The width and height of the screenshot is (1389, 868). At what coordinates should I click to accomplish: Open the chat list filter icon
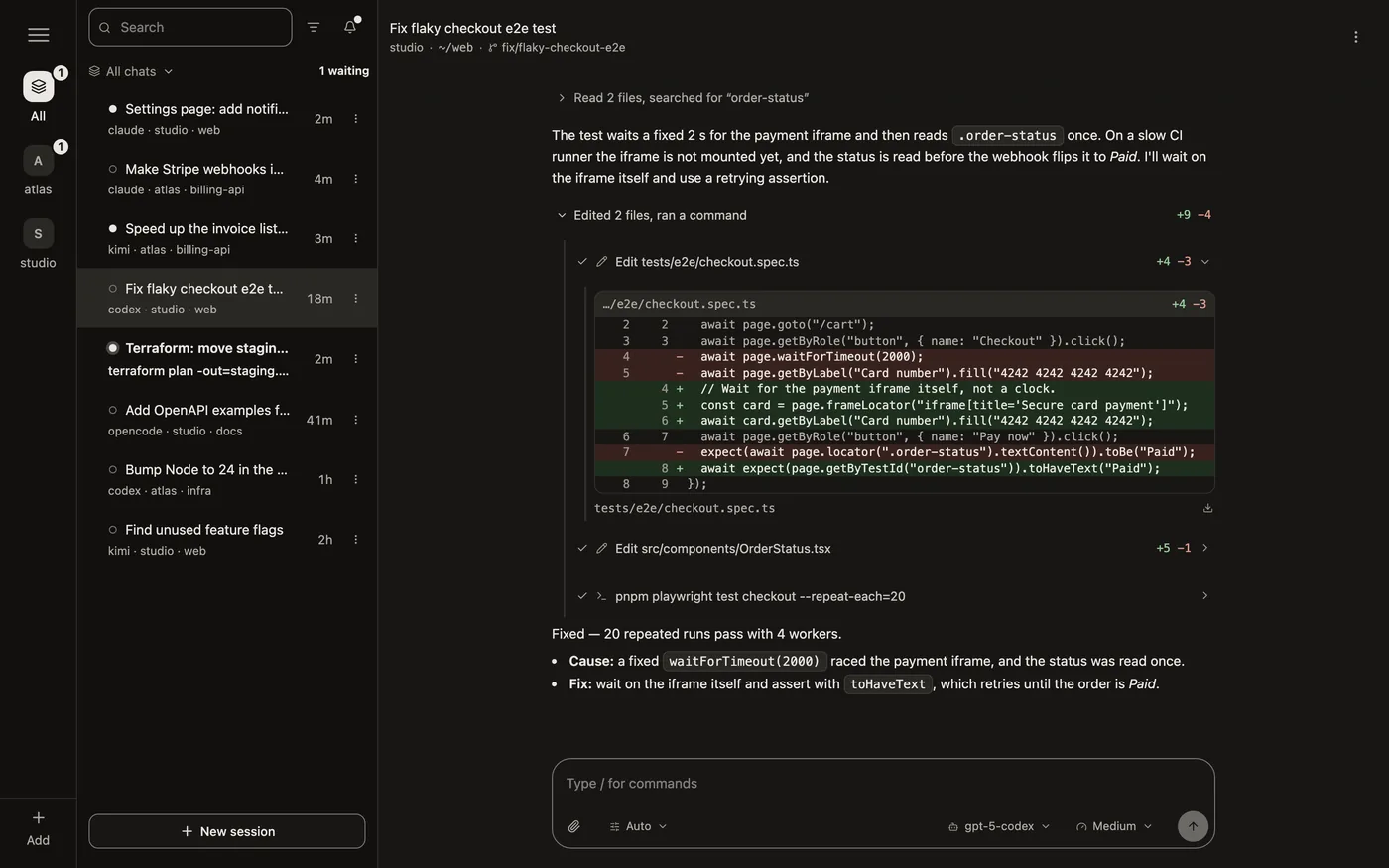pyautogui.click(x=314, y=27)
